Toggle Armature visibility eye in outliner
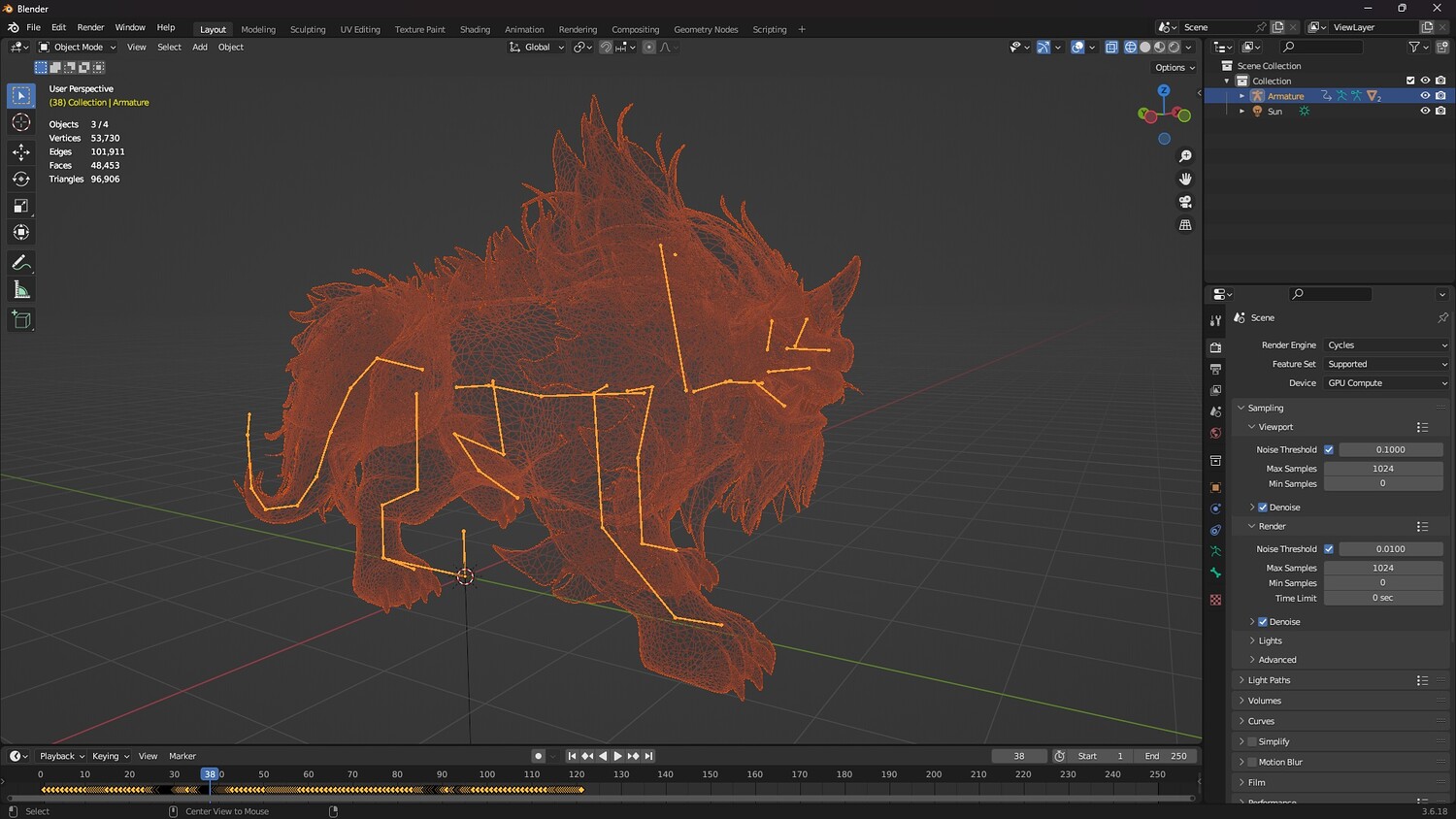 pyautogui.click(x=1425, y=96)
